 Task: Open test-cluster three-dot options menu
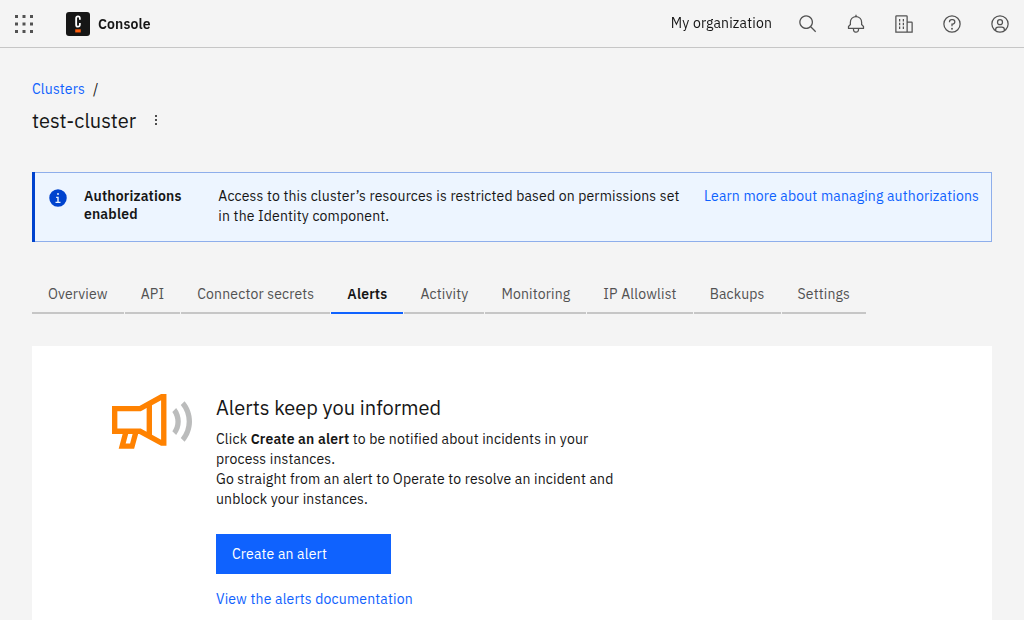156,121
